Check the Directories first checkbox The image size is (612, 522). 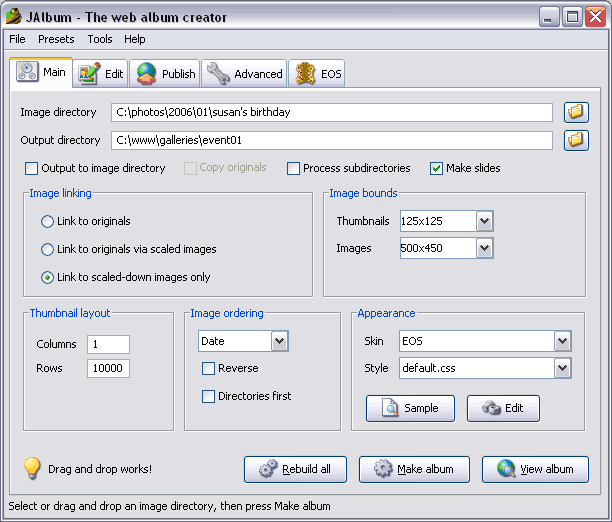coord(208,396)
